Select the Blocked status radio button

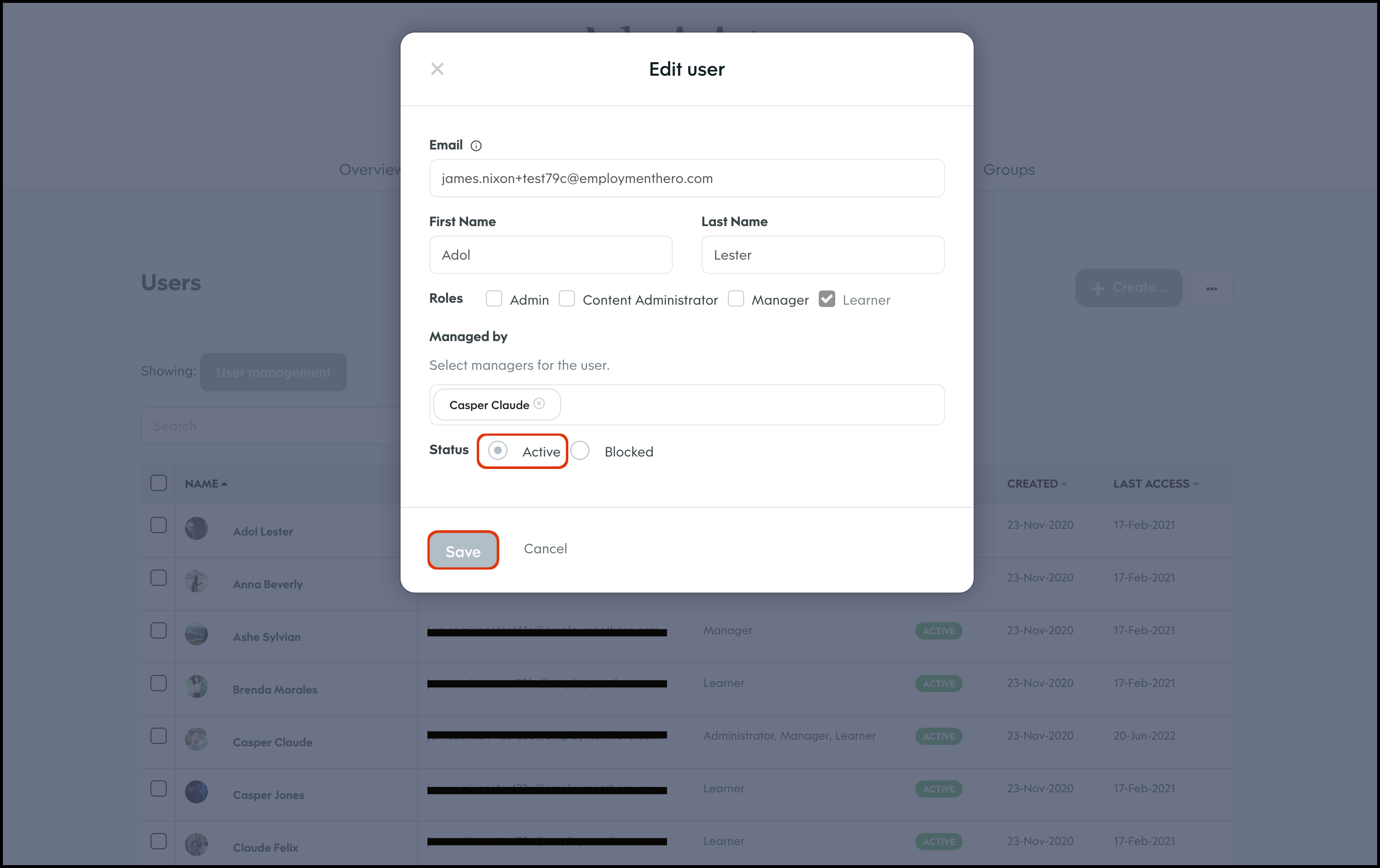580,450
